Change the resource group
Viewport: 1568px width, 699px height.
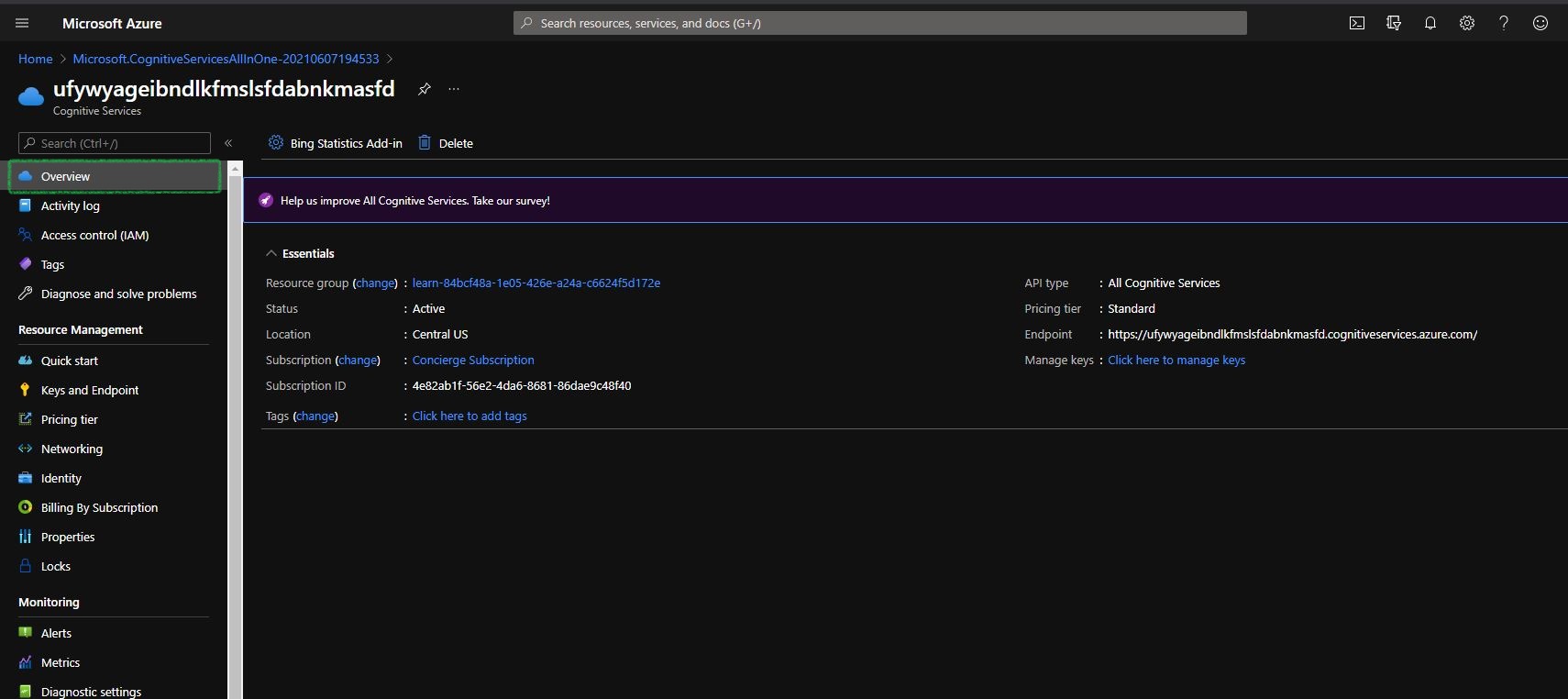click(x=376, y=283)
